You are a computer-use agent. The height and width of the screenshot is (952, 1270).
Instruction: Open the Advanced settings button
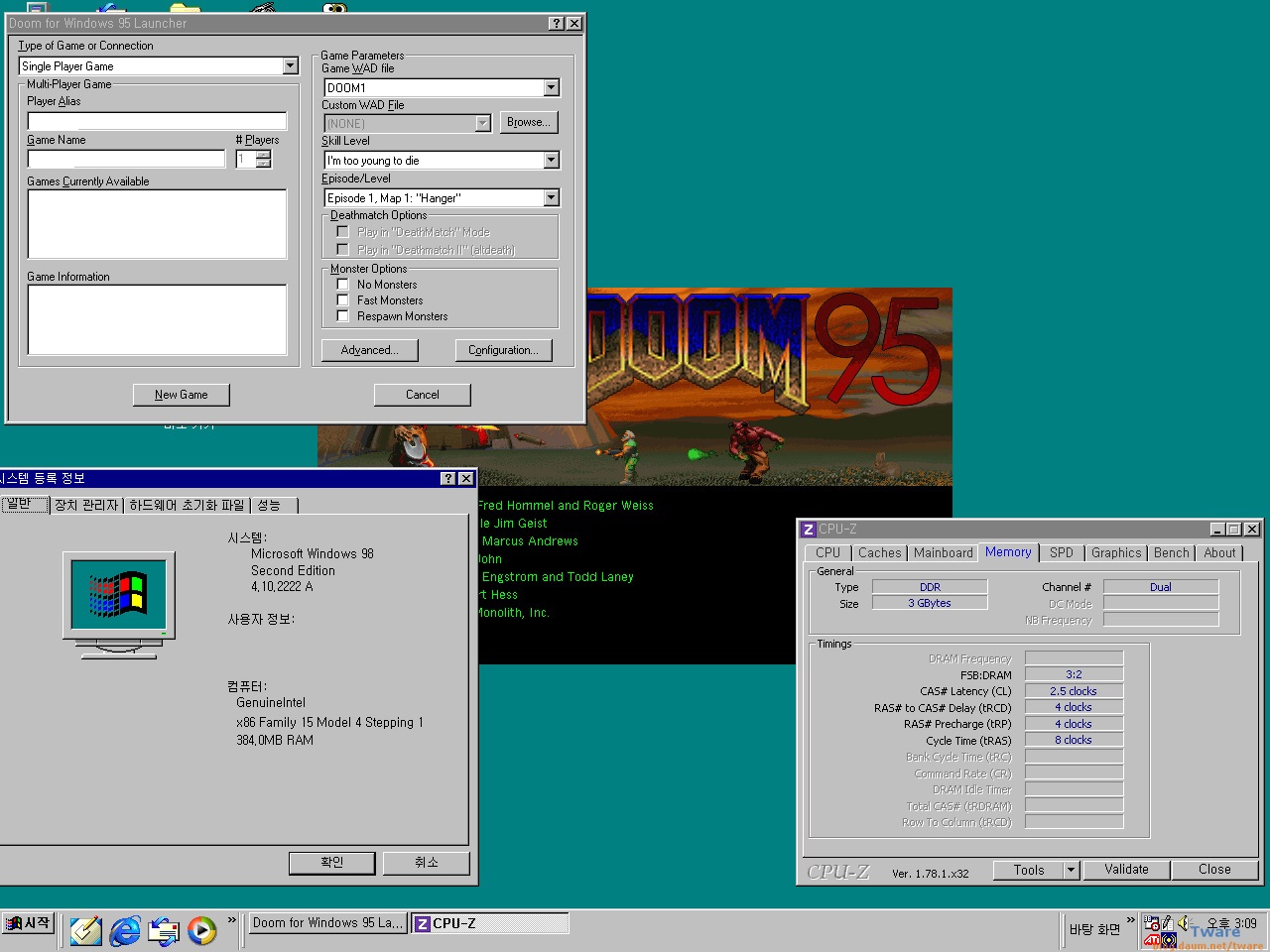click(x=370, y=350)
